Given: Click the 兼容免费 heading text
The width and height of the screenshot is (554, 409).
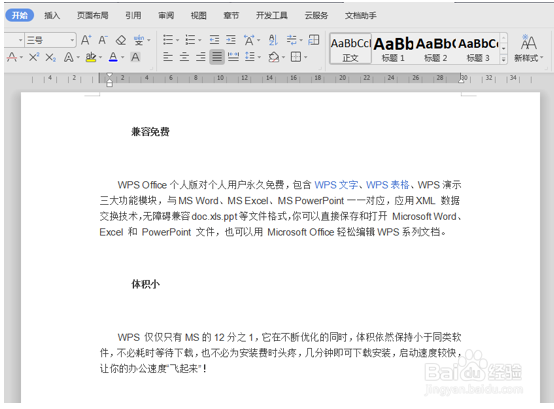Looking at the screenshot, I should (x=151, y=132).
